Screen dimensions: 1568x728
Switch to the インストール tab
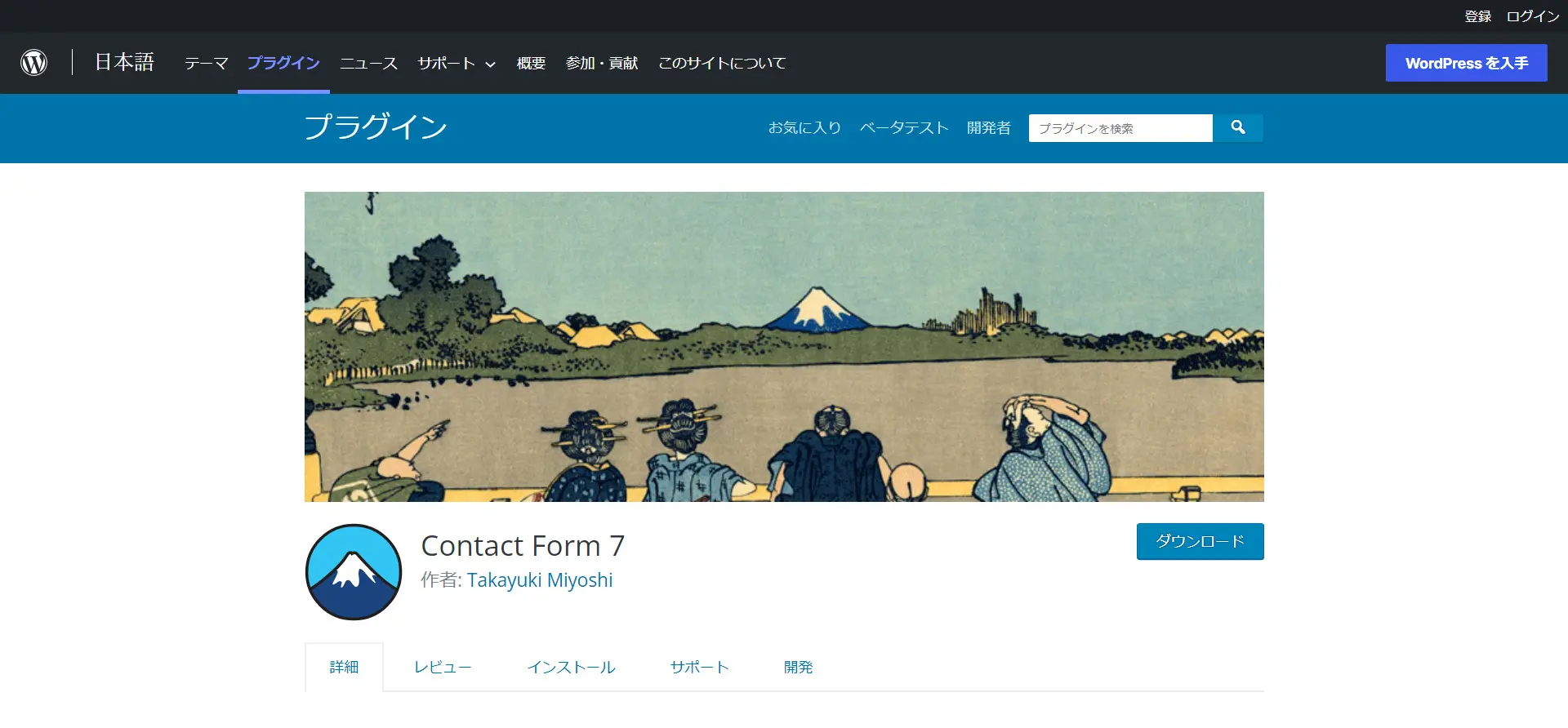571,667
